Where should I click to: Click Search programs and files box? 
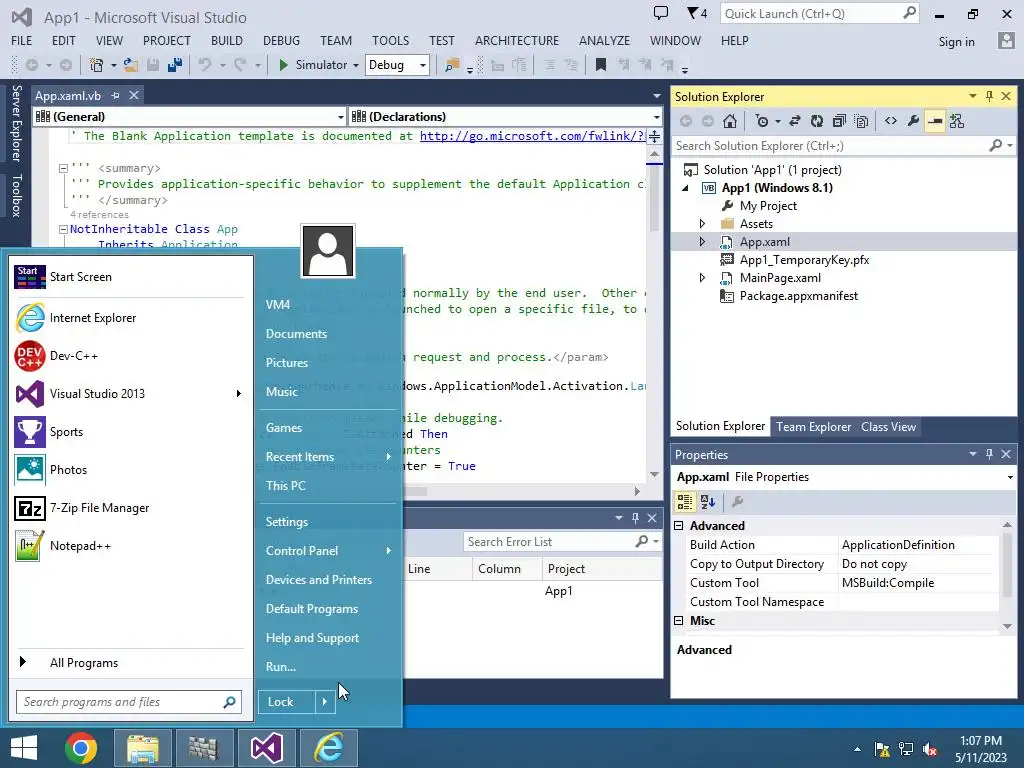[x=129, y=702]
